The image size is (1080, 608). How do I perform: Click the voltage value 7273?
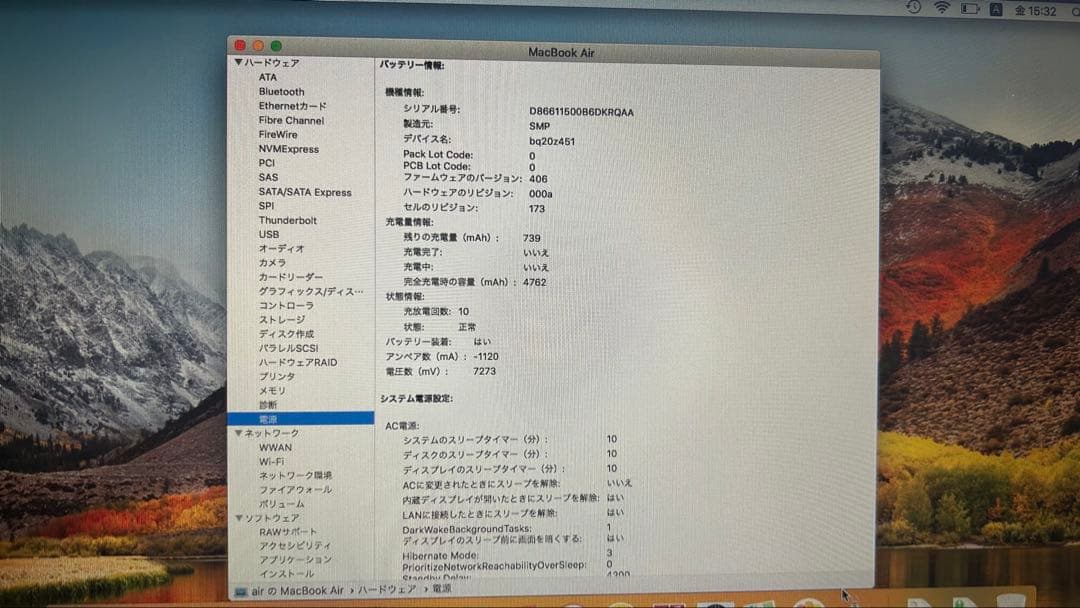pyautogui.click(x=484, y=371)
